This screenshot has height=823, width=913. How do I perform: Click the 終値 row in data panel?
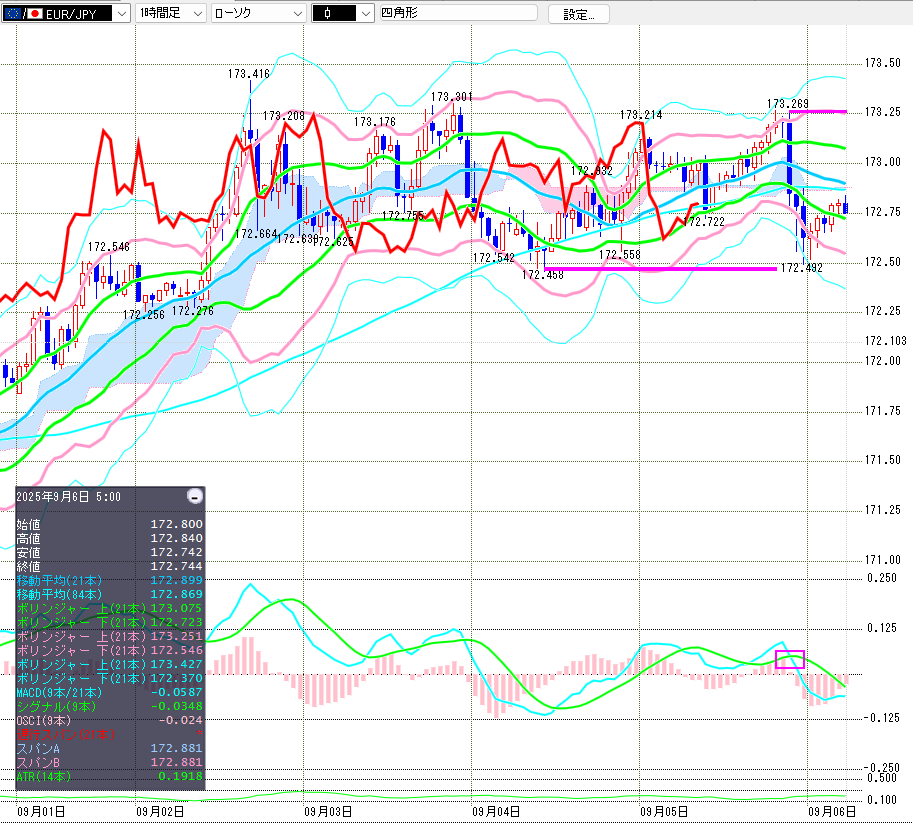coord(109,566)
